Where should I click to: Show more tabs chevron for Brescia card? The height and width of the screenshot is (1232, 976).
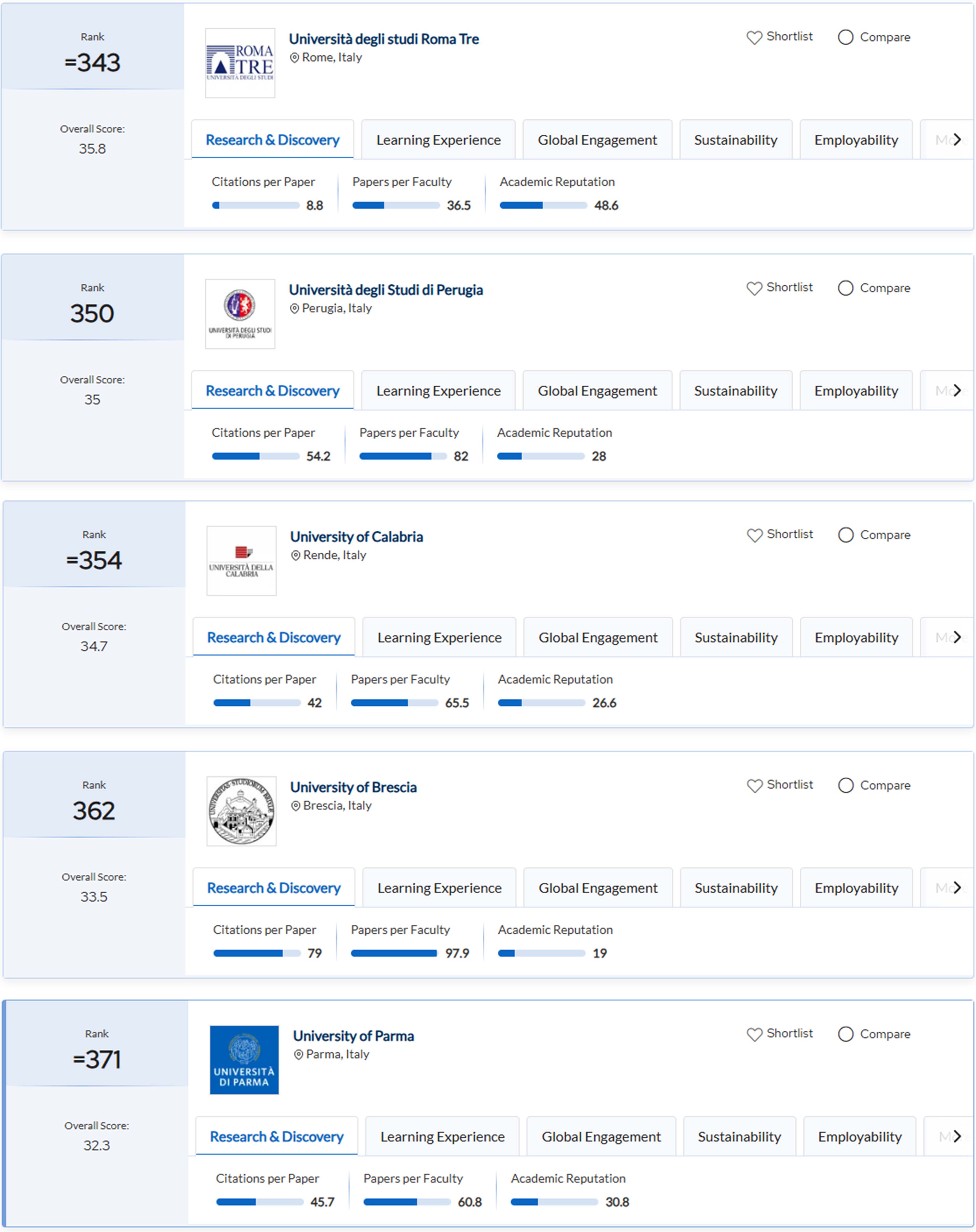(x=957, y=887)
